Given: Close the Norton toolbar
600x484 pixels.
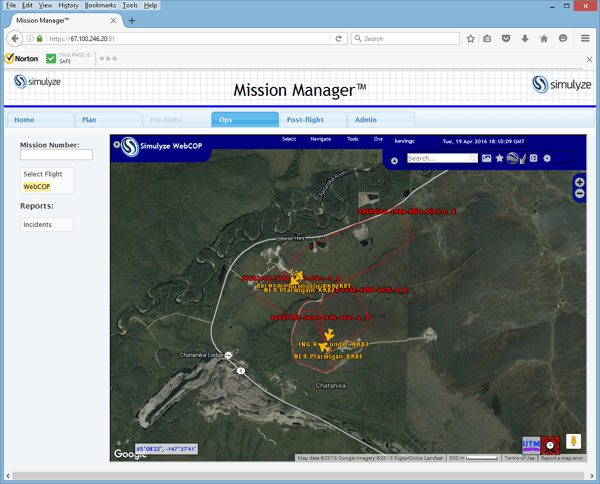Looking at the screenshot, I should (589, 59).
